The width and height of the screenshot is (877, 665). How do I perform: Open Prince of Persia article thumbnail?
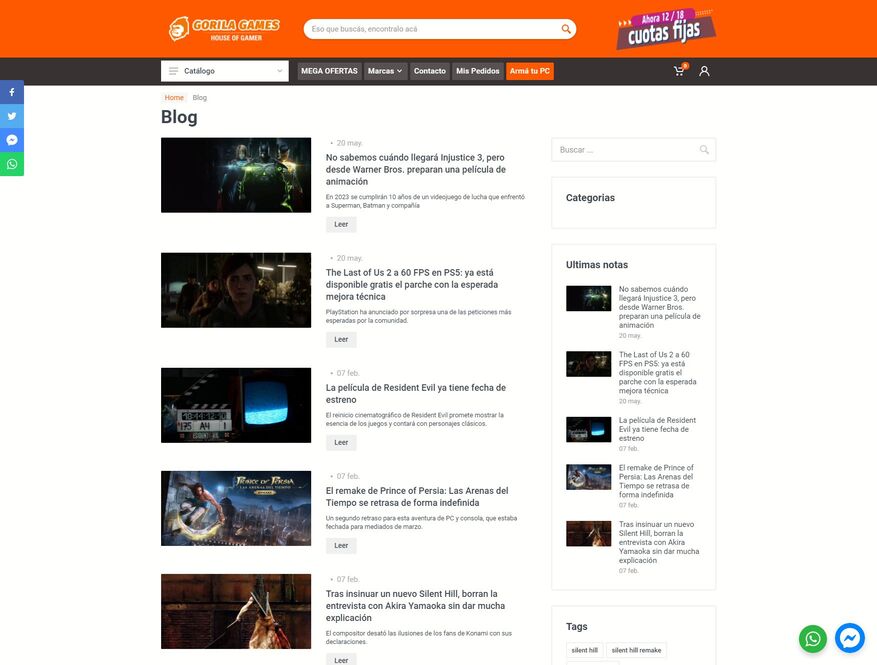[x=236, y=508]
